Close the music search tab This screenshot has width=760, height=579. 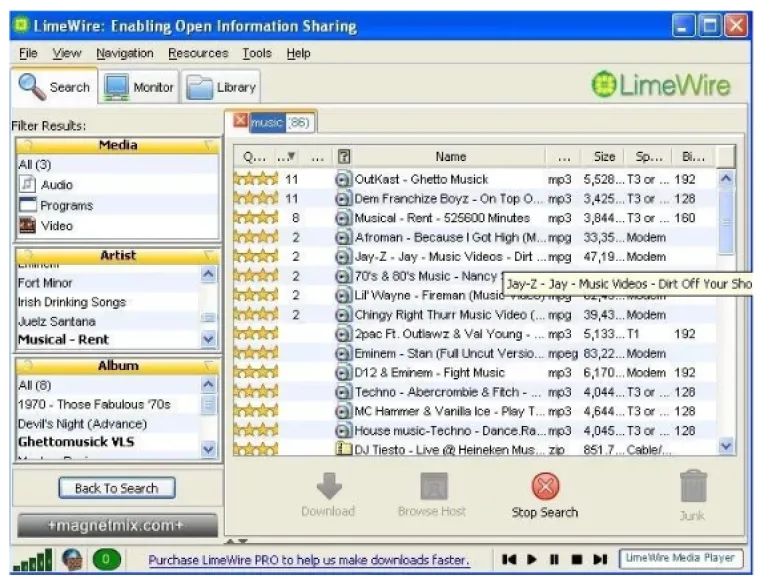pyautogui.click(x=240, y=121)
